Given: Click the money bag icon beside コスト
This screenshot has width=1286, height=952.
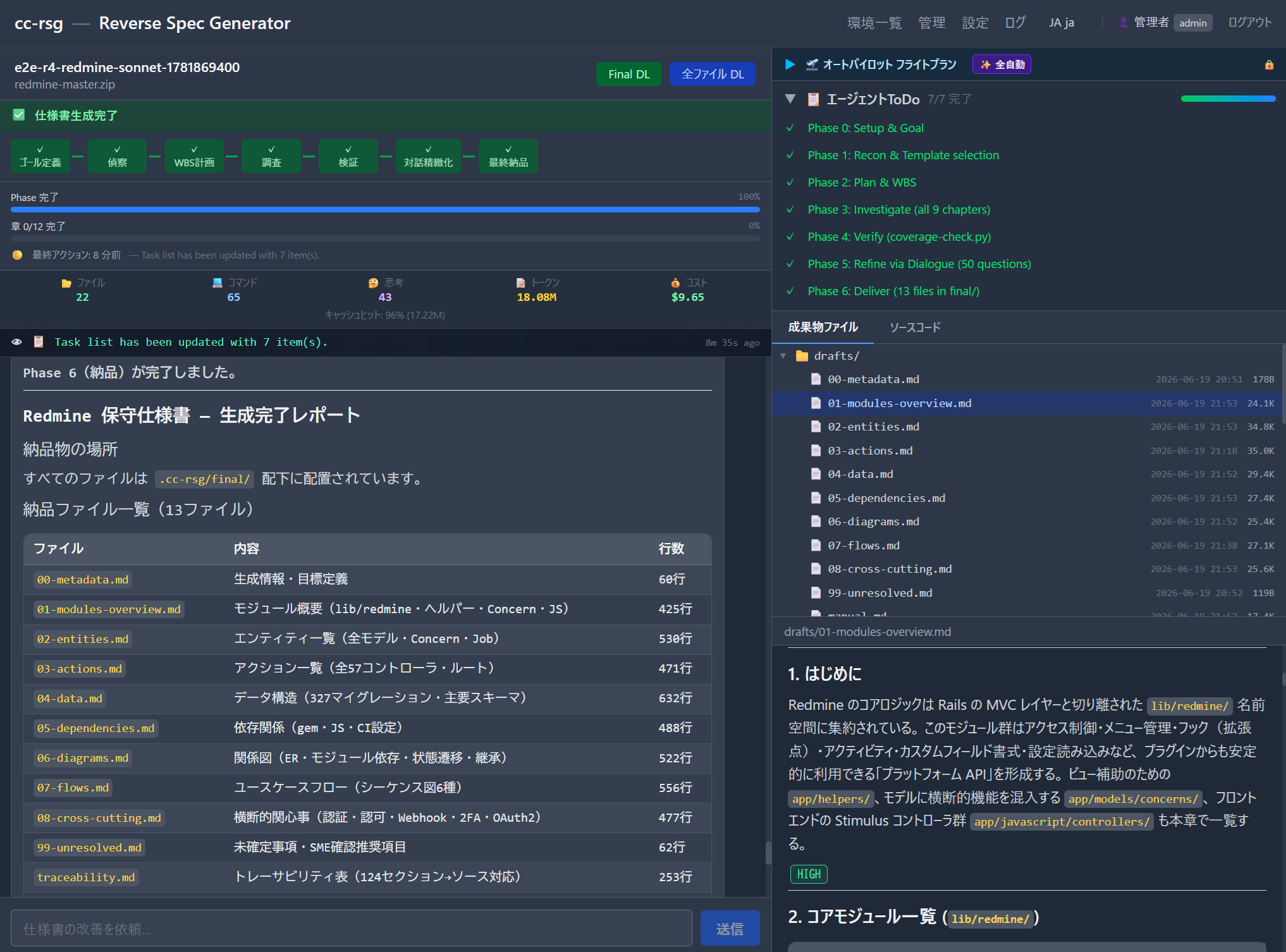Looking at the screenshot, I should [676, 283].
